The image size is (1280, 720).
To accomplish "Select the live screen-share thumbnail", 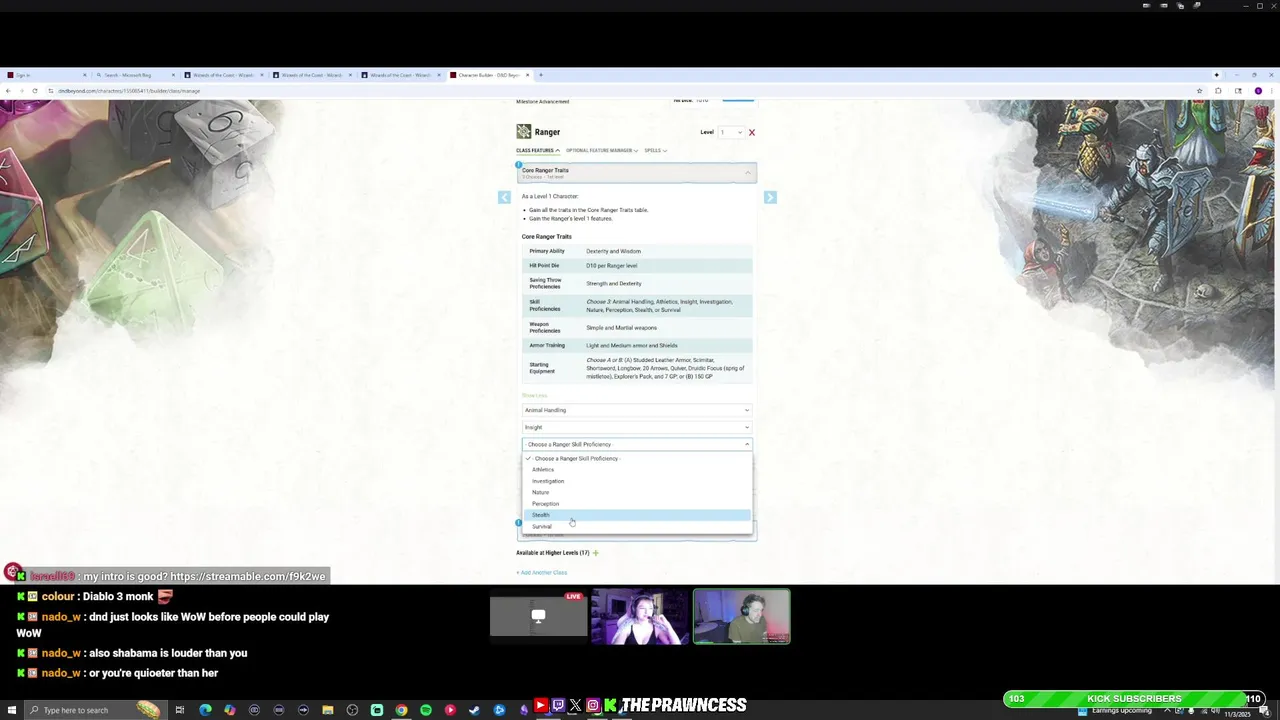I will click(x=538, y=616).
